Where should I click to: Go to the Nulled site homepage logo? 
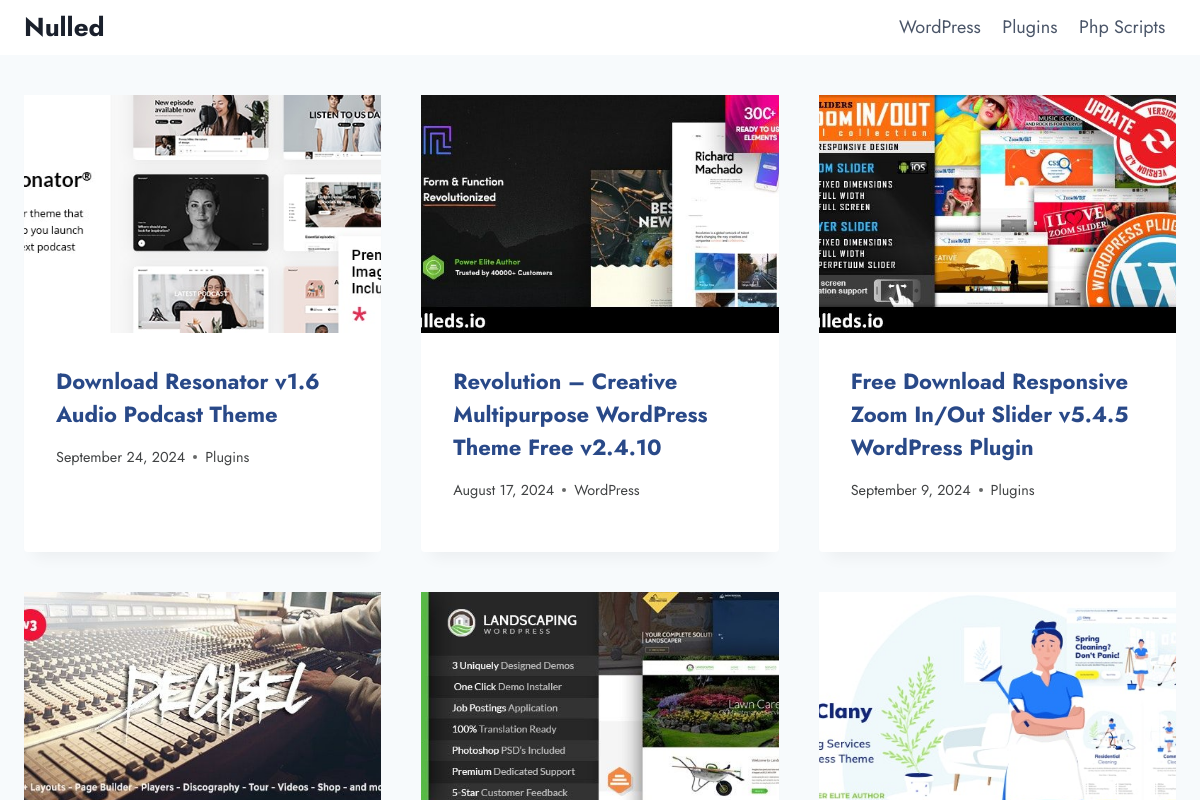[64, 27]
